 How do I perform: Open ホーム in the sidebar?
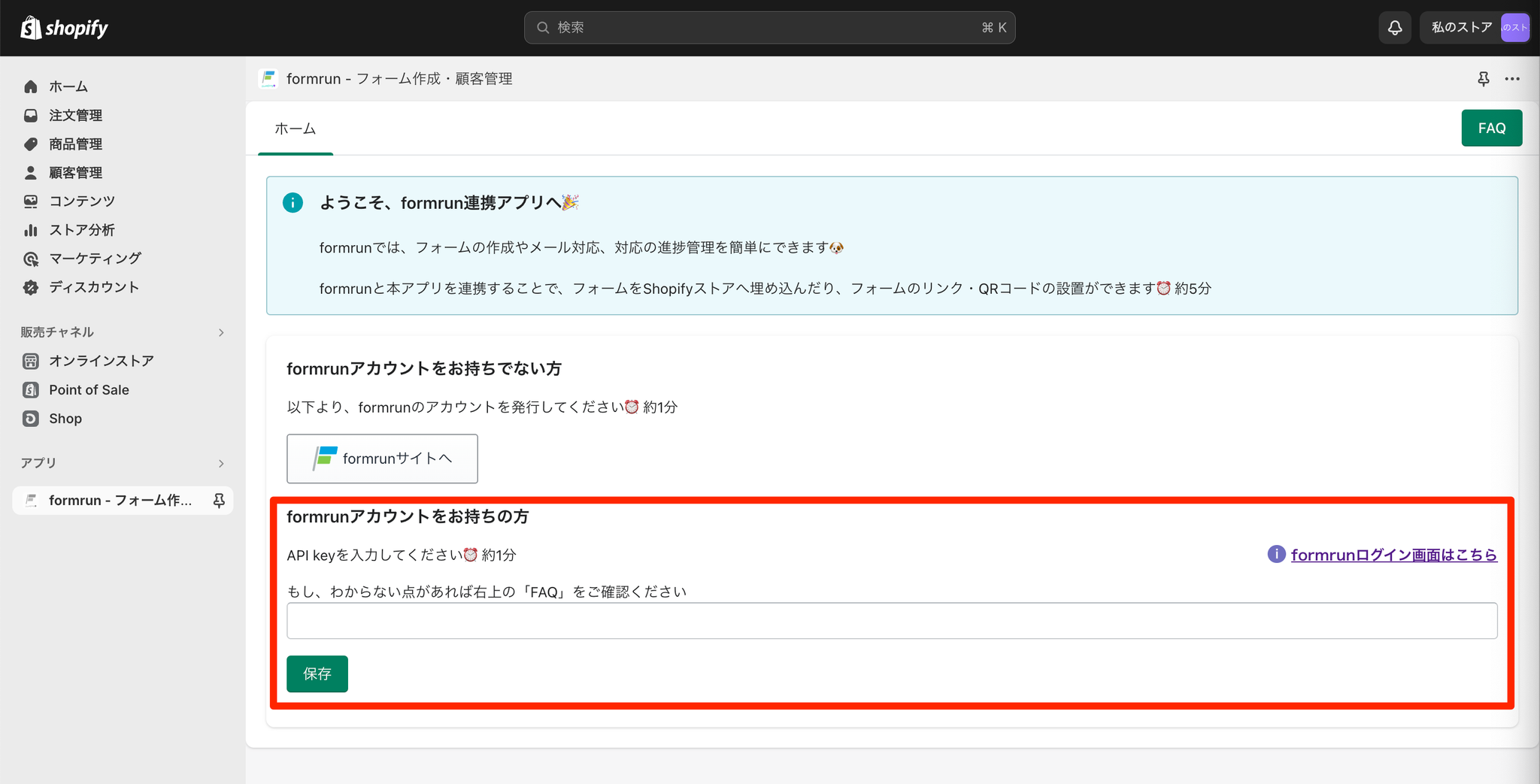[x=68, y=86]
